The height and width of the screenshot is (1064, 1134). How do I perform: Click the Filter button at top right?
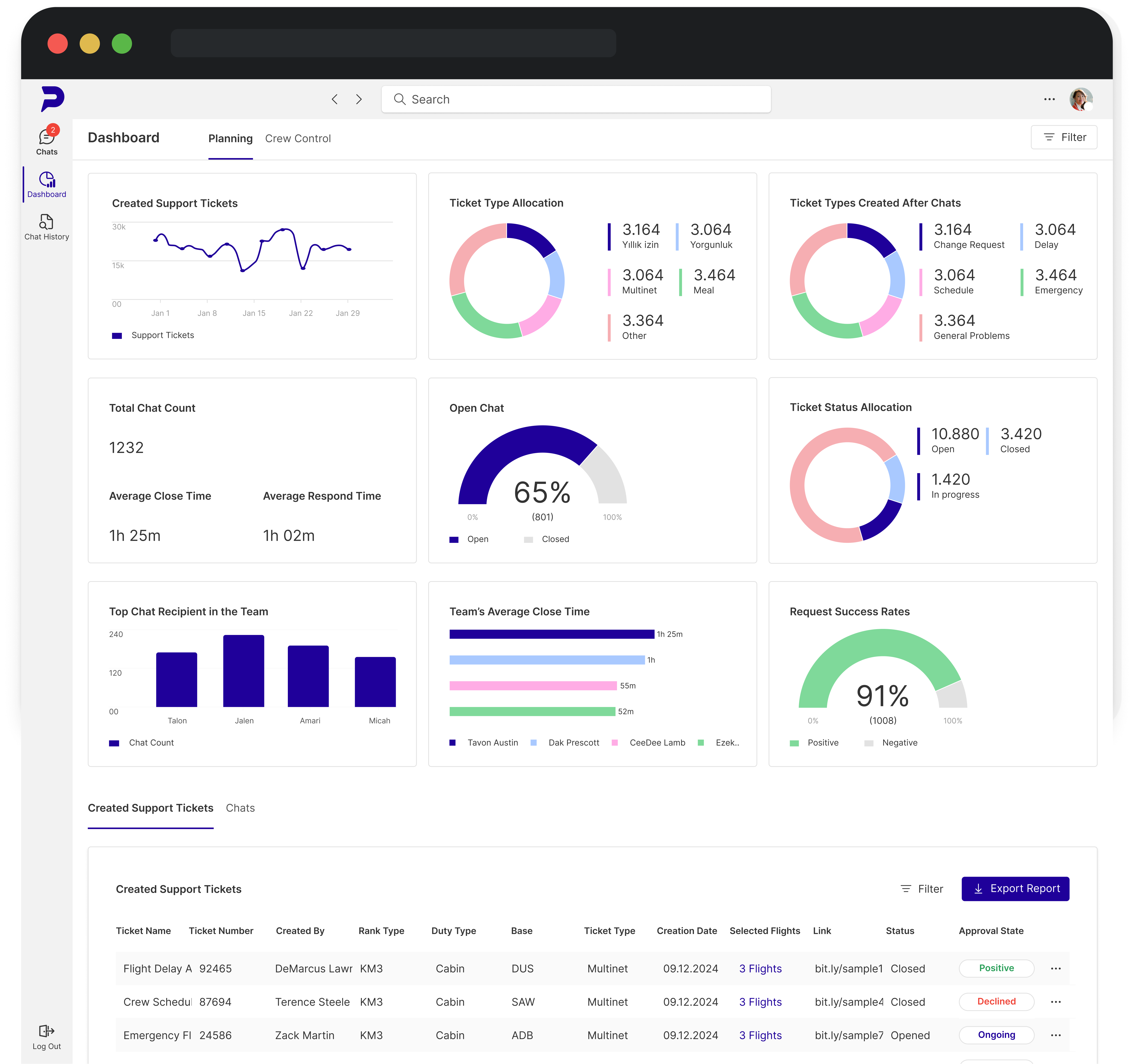[x=1064, y=137]
